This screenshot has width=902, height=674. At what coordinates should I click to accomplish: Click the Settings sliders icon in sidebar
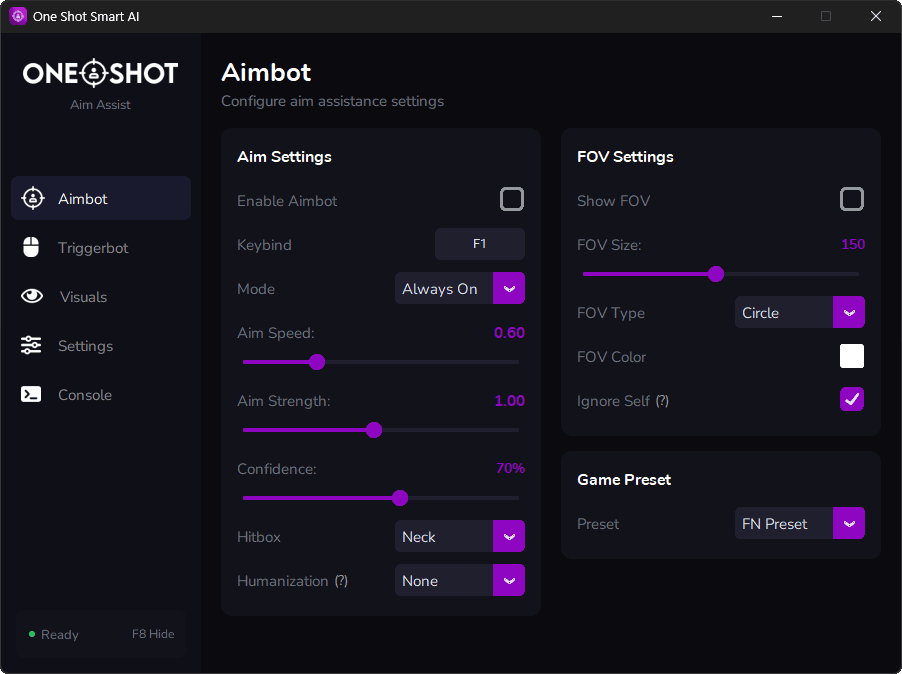tap(32, 346)
